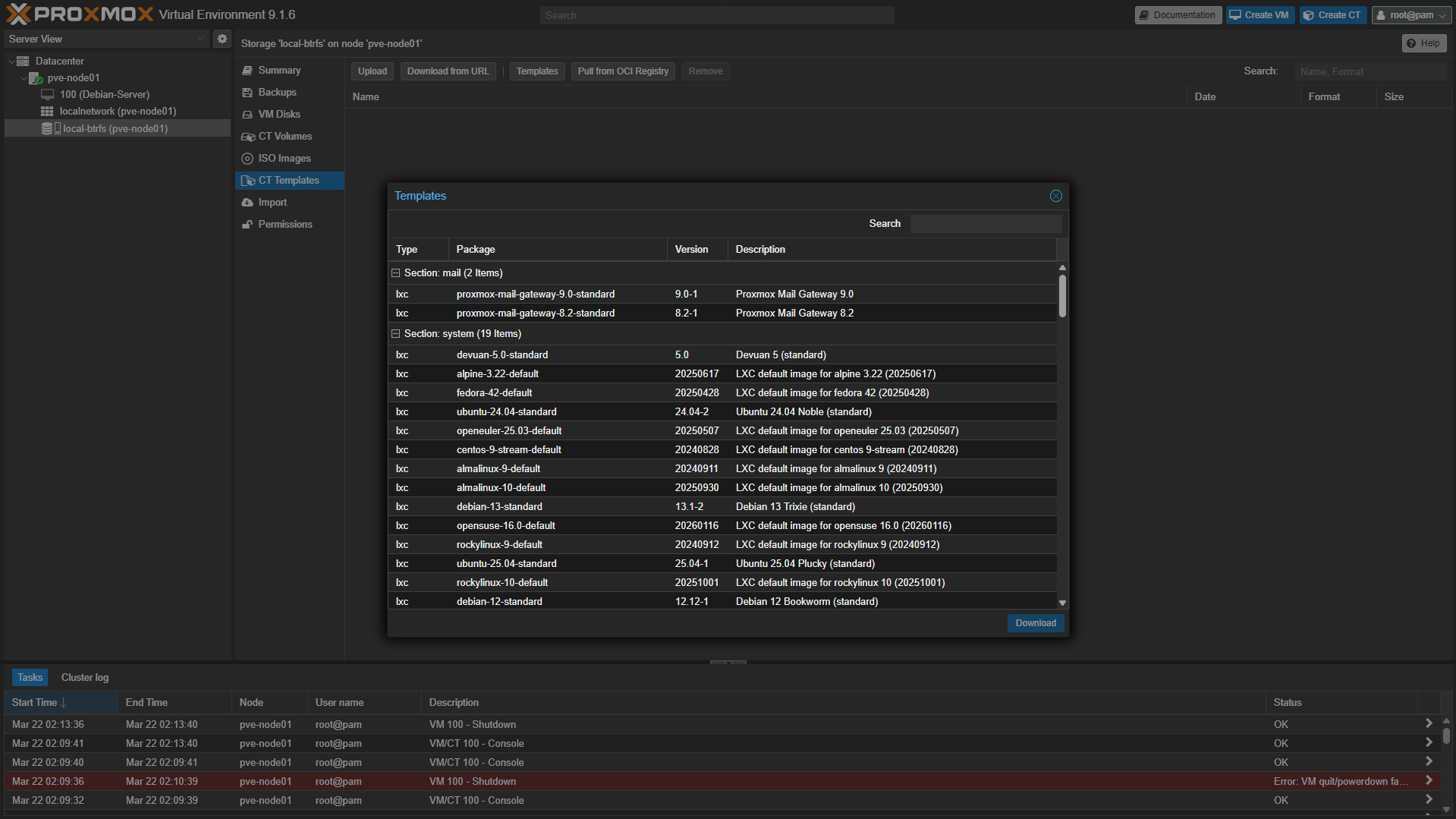Screen dimensions: 1456x819
Task: Sort templates by Version column
Action: coord(697,249)
